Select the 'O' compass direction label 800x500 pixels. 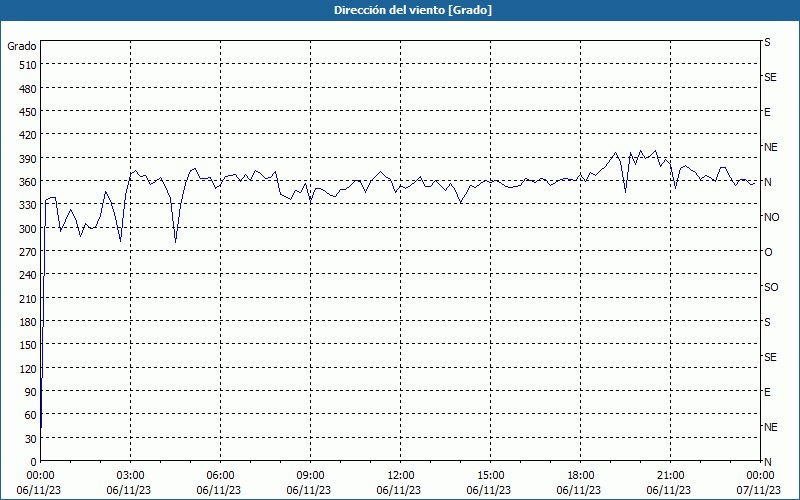tap(768, 252)
